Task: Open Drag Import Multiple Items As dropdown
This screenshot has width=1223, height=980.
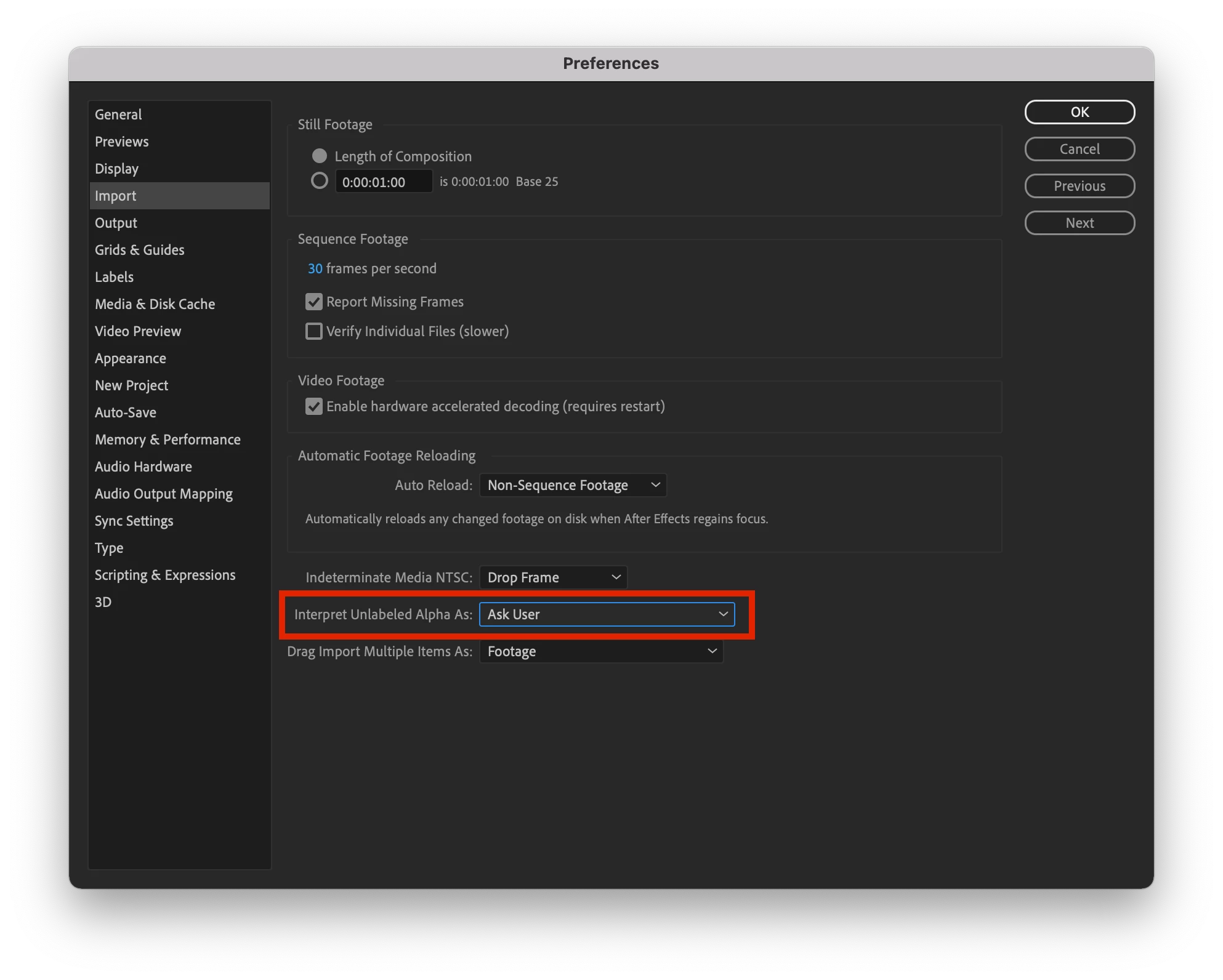Action: click(601, 651)
